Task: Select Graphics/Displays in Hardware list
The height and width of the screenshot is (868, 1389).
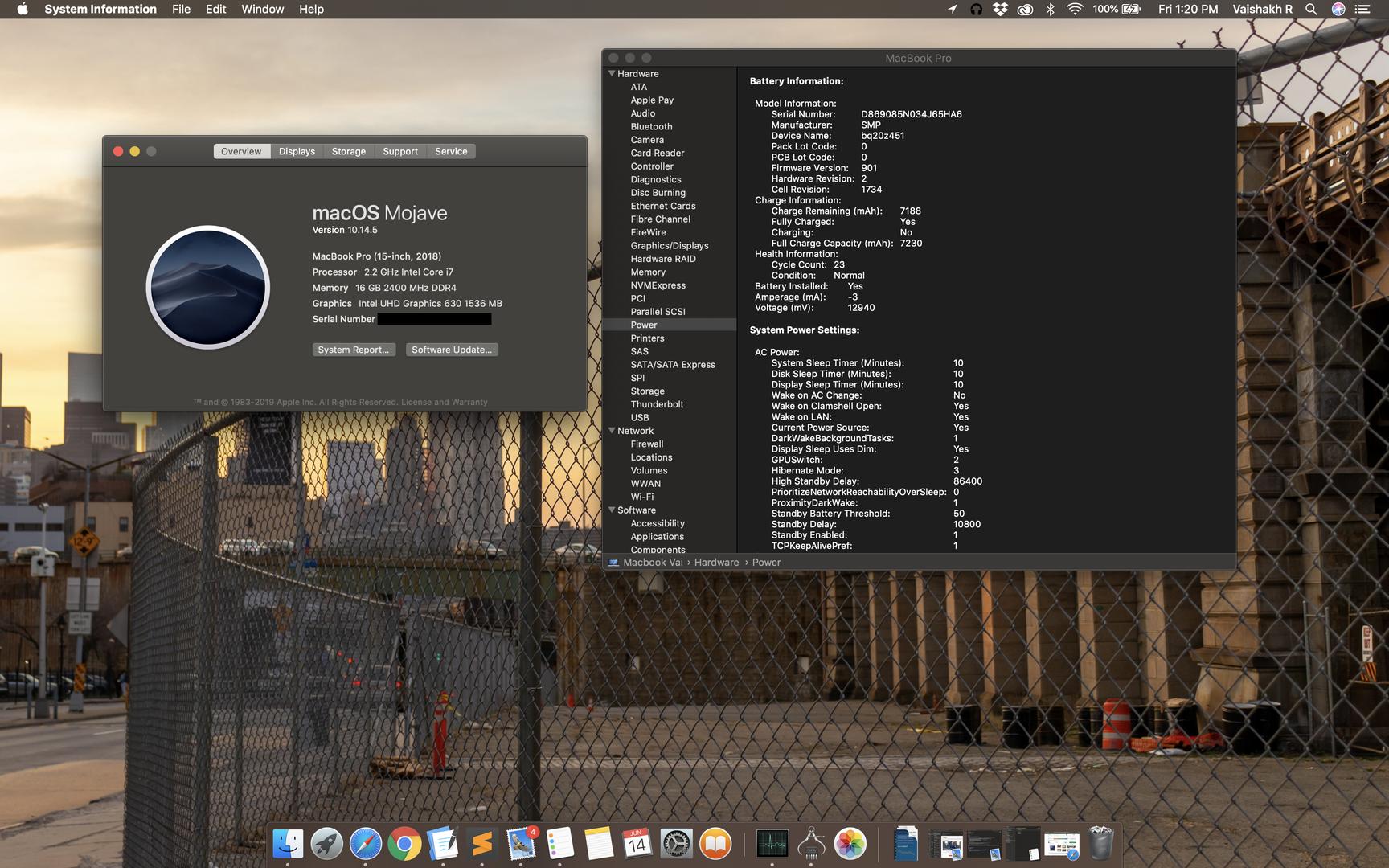Action: click(x=670, y=245)
